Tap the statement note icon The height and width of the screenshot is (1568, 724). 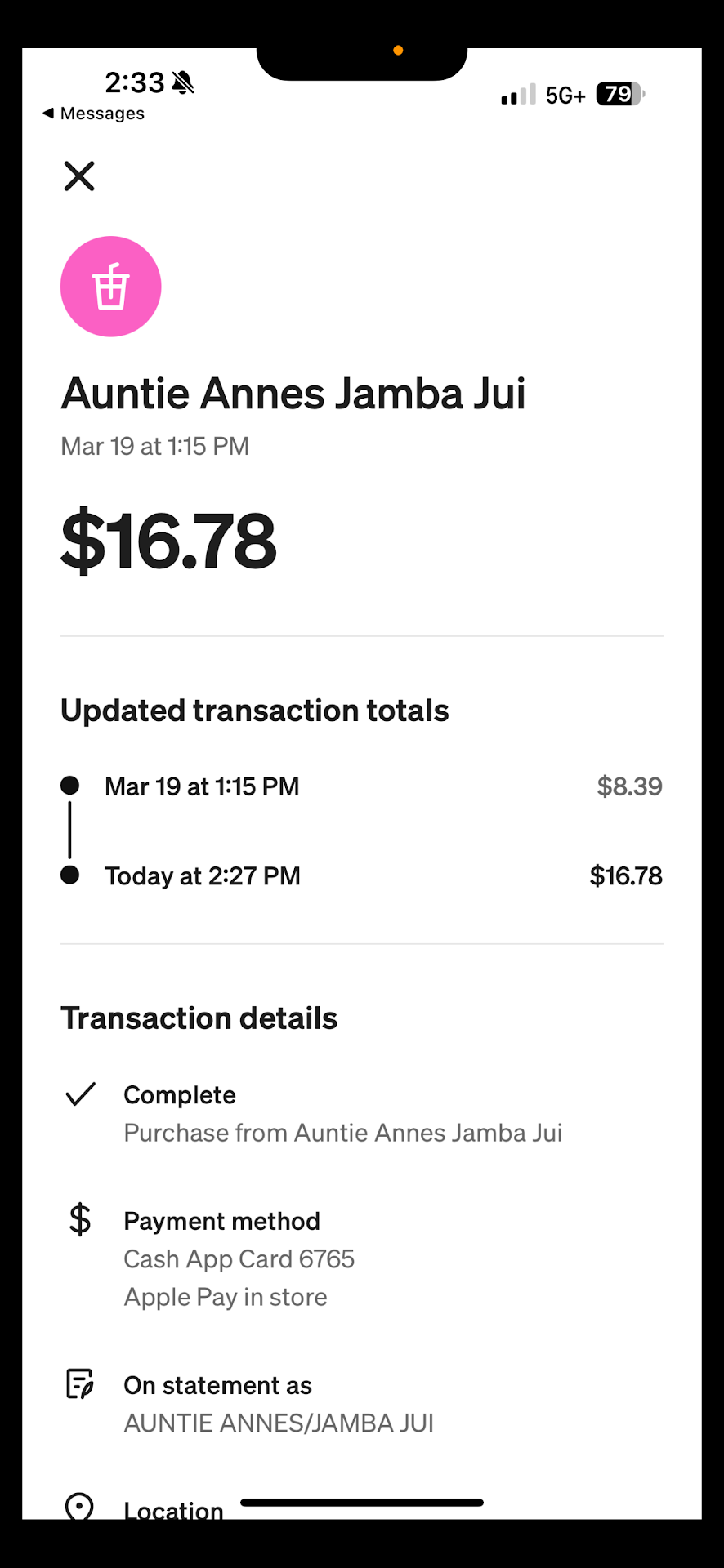pos(80,1384)
